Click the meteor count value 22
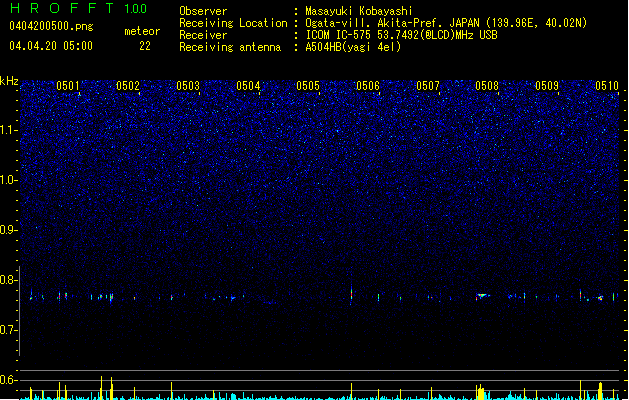Screen dimensions: 629x400 (145, 46)
